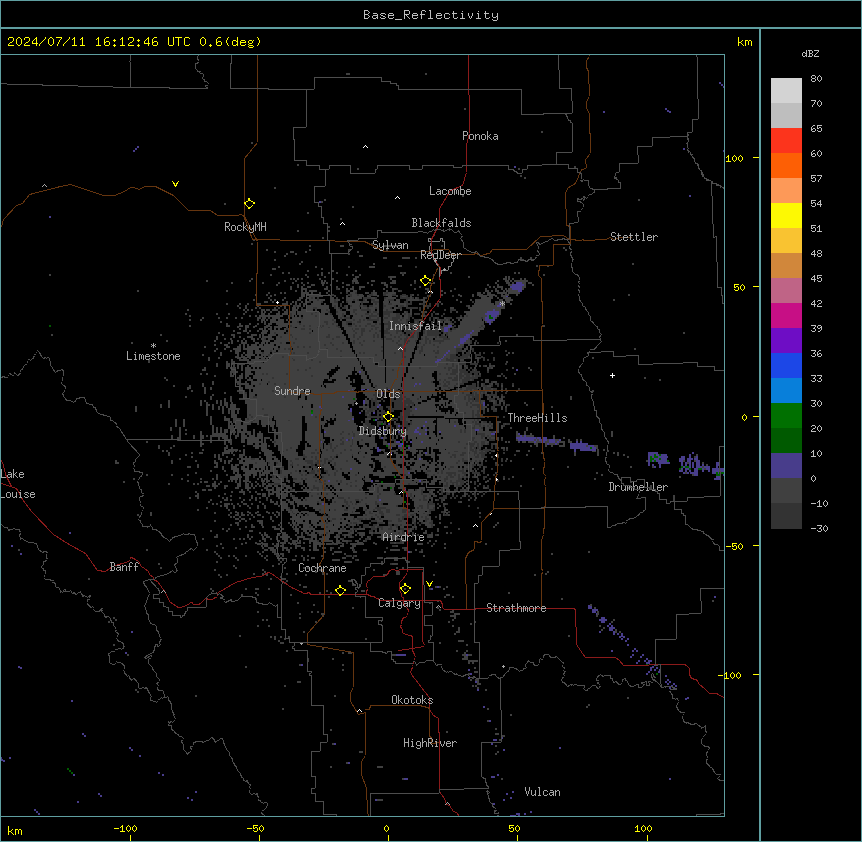The width and height of the screenshot is (862, 842).
Task: Click the -50 tick on the right vertical axis
Action: click(x=734, y=546)
